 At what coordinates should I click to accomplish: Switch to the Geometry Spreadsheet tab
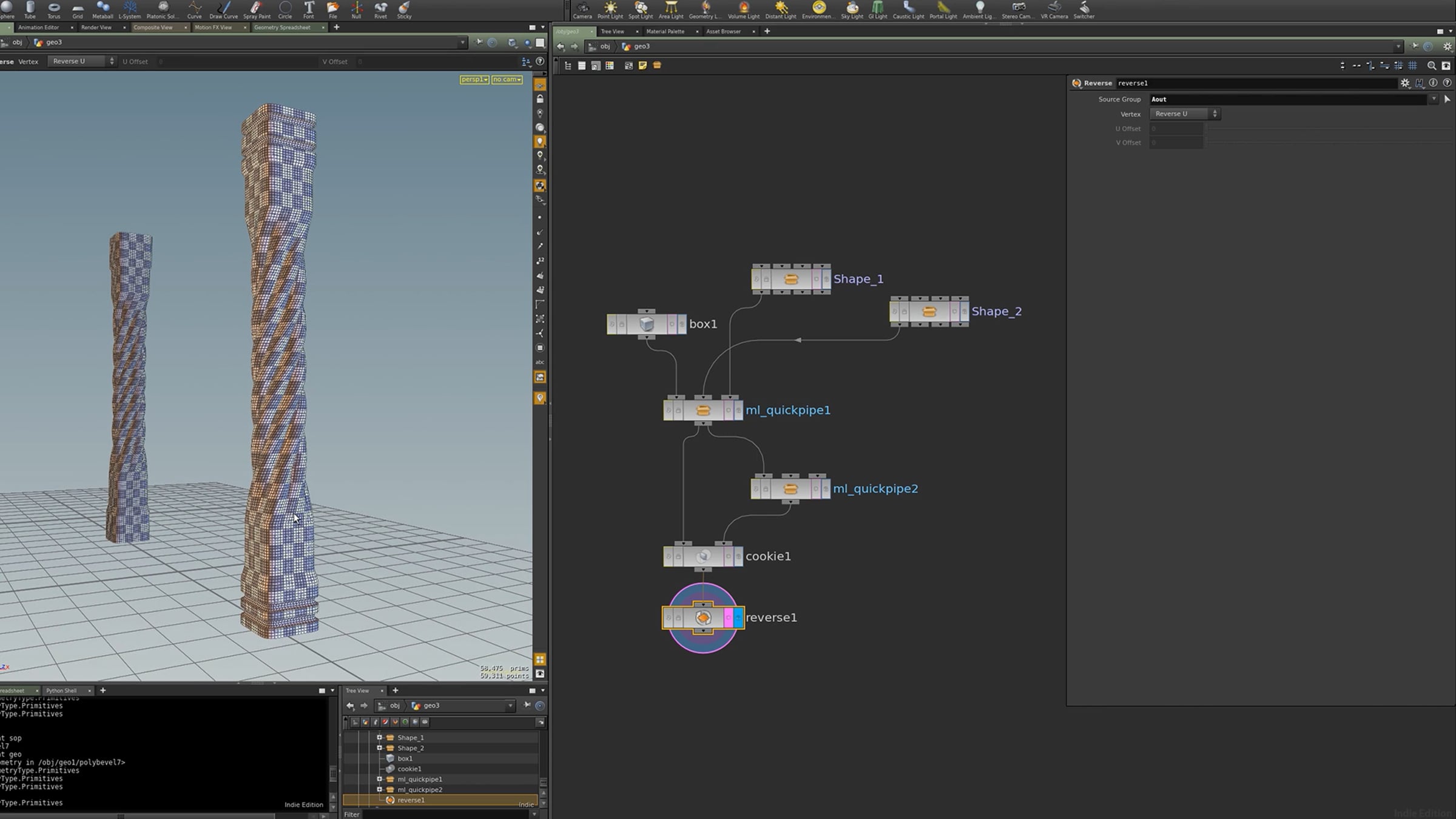[282, 27]
